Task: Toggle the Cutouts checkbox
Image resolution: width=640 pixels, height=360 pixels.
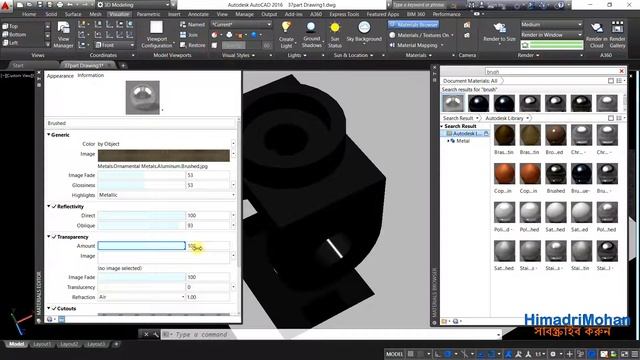Action: click(x=54, y=309)
